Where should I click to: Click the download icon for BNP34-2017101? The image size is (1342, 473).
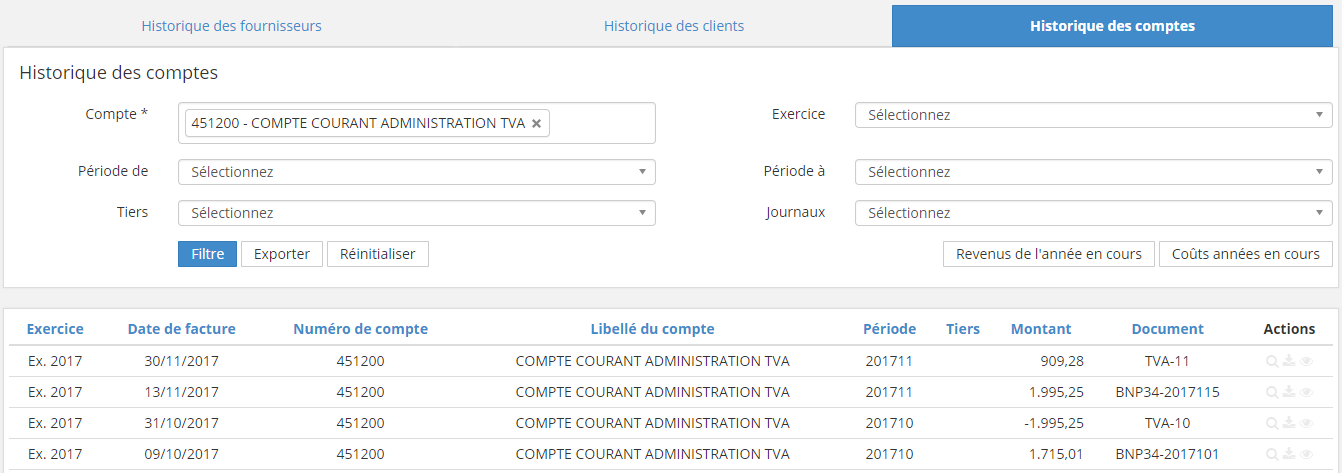tap(1289, 455)
